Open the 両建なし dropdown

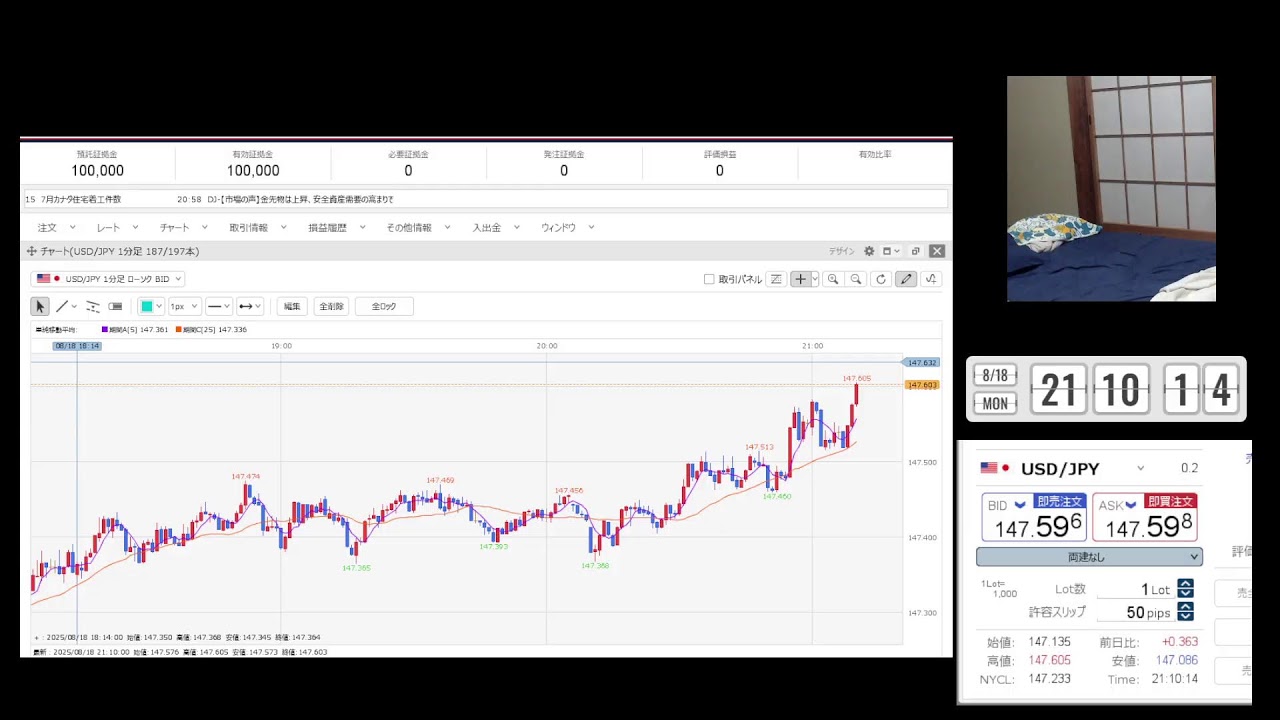click(x=1089, y=557)
